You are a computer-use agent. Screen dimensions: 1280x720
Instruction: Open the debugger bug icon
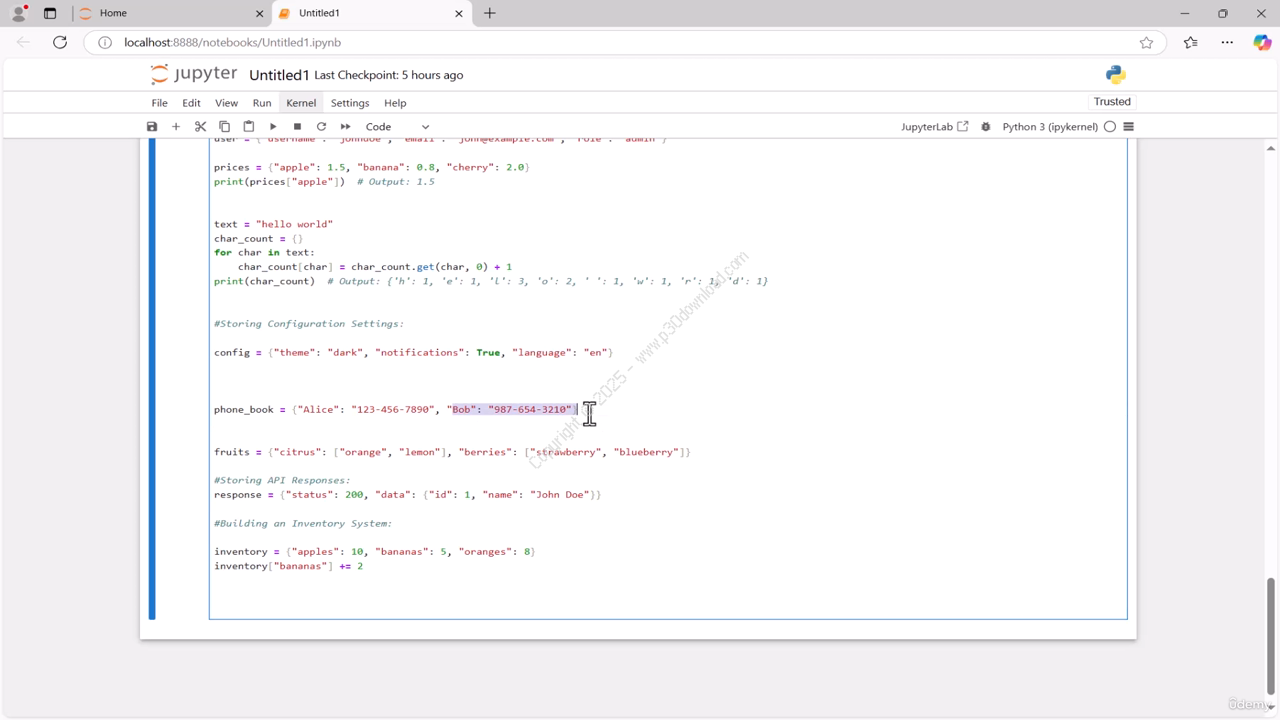(986, 127)
